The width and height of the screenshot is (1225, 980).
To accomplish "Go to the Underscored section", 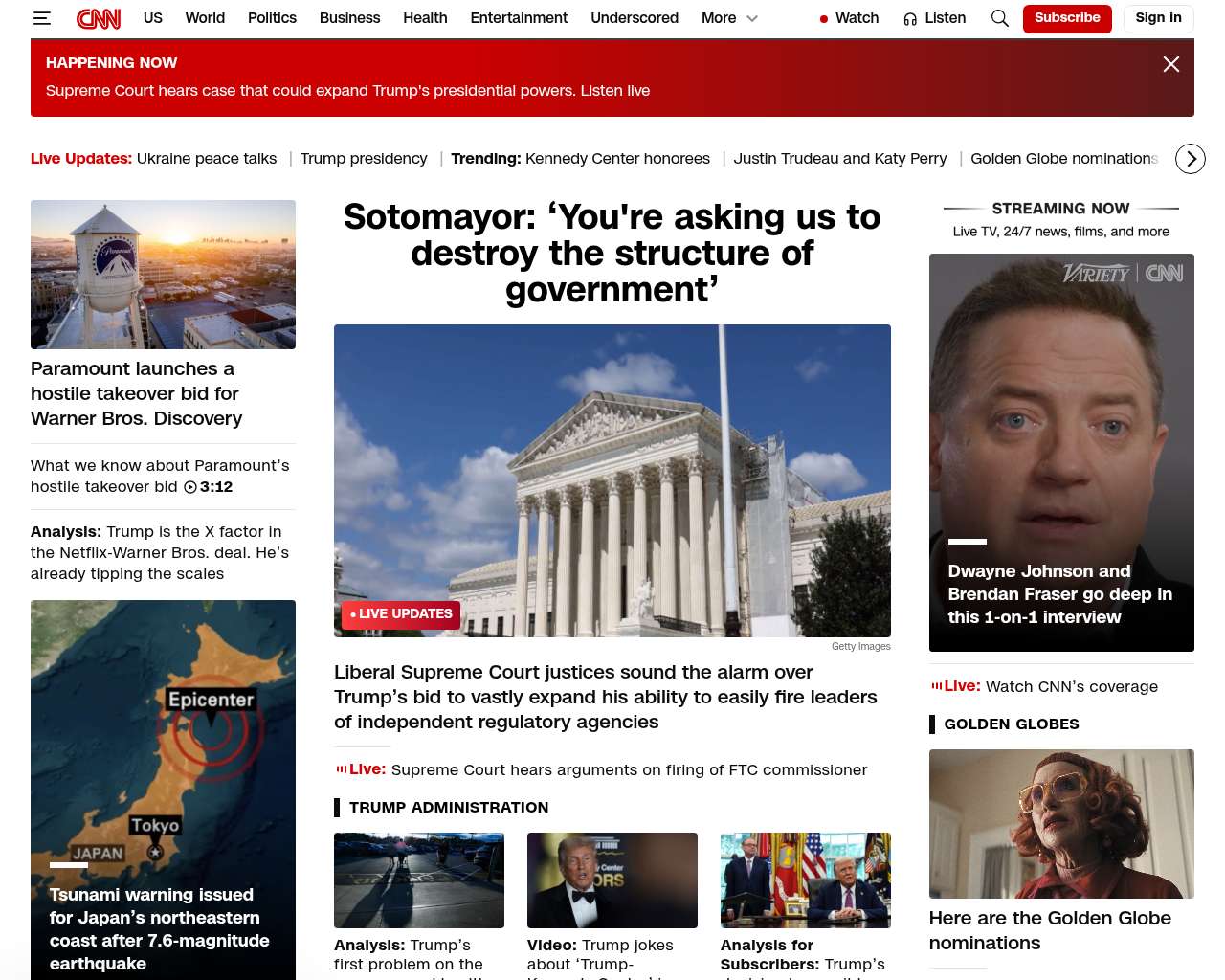I will [x=635, y=18].
